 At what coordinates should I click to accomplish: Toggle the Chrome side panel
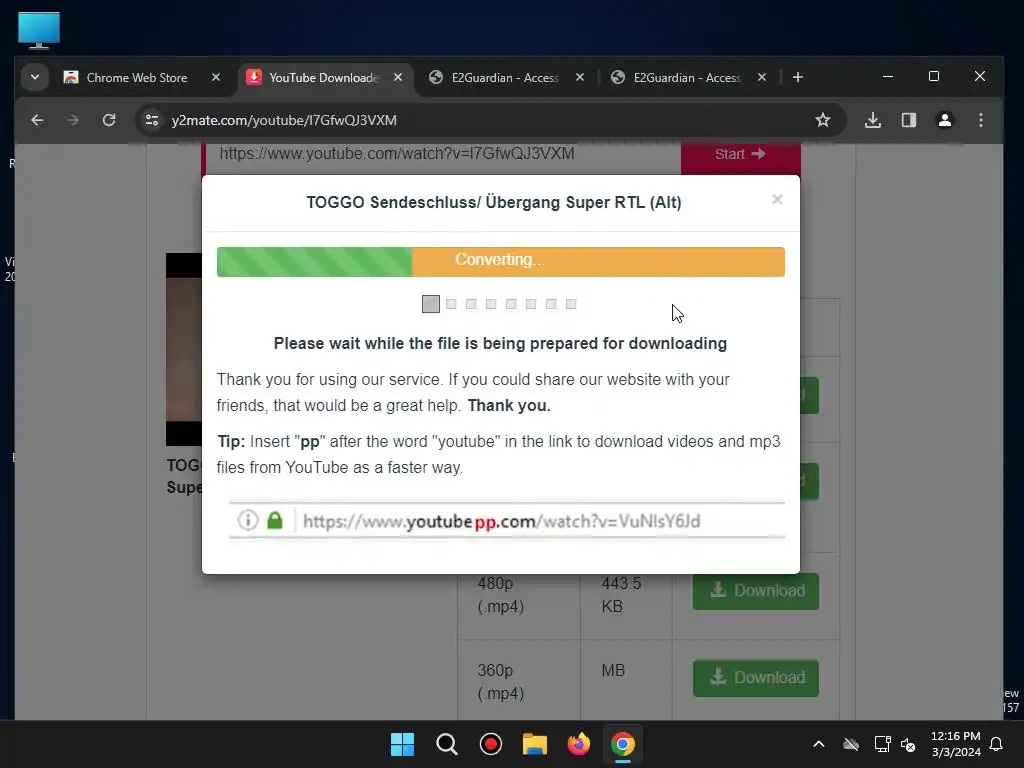(909, 120)
